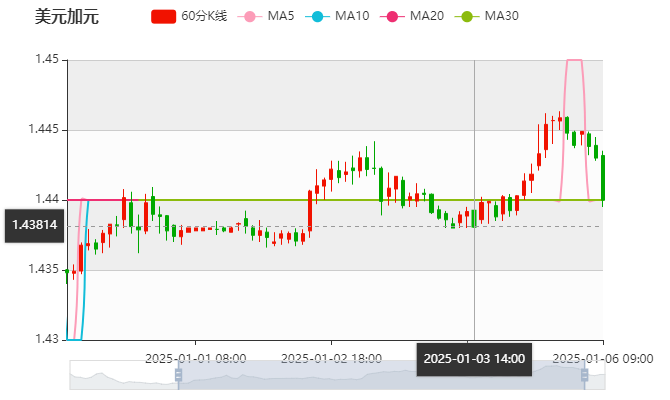670x400 pixels.
Task: Click the red 60分K线 legend swatch
Action: click(x=163, y=16)
